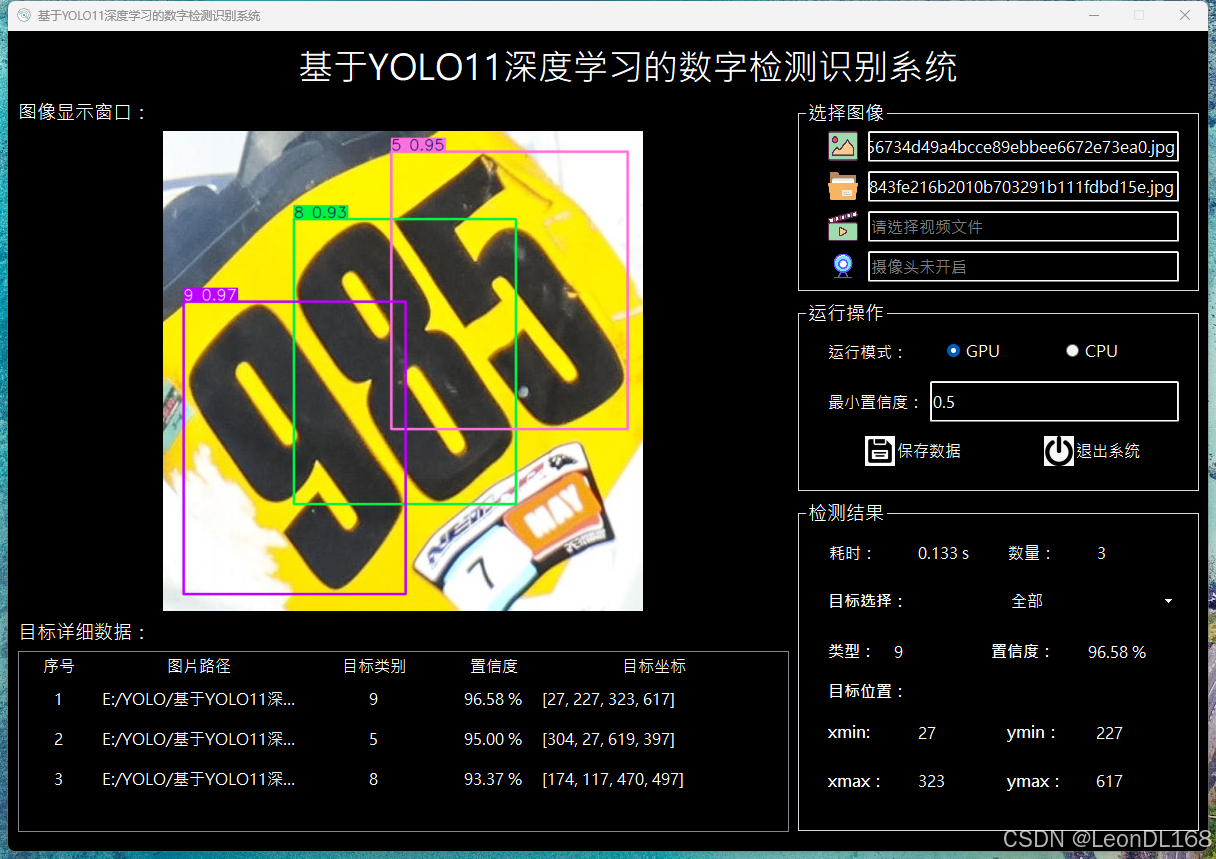Select row 2 in the detection table
This screenshot has height=859, width=1216.
[x=400, y=739]
